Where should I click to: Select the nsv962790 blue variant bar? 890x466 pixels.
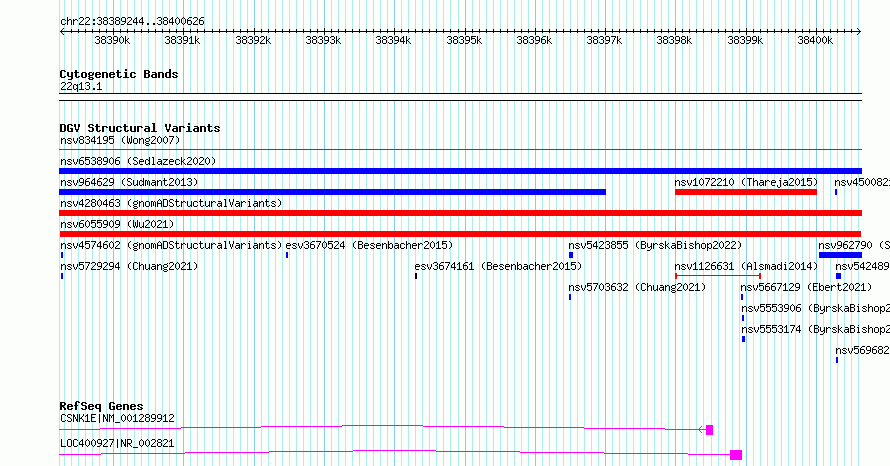(x=840, y=255)
